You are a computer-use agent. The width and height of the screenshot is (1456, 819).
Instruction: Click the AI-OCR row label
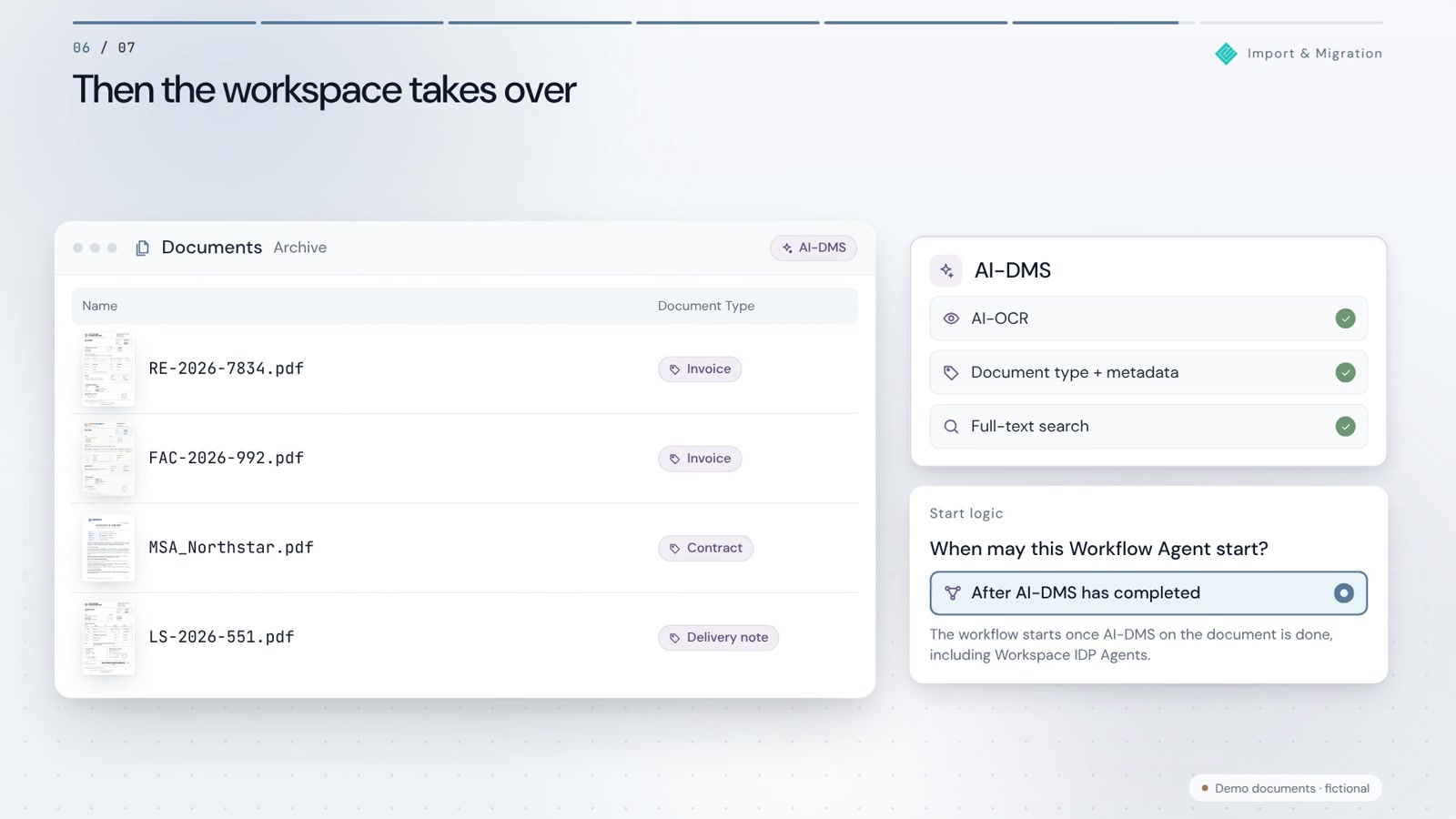click(x=999, y=318)
